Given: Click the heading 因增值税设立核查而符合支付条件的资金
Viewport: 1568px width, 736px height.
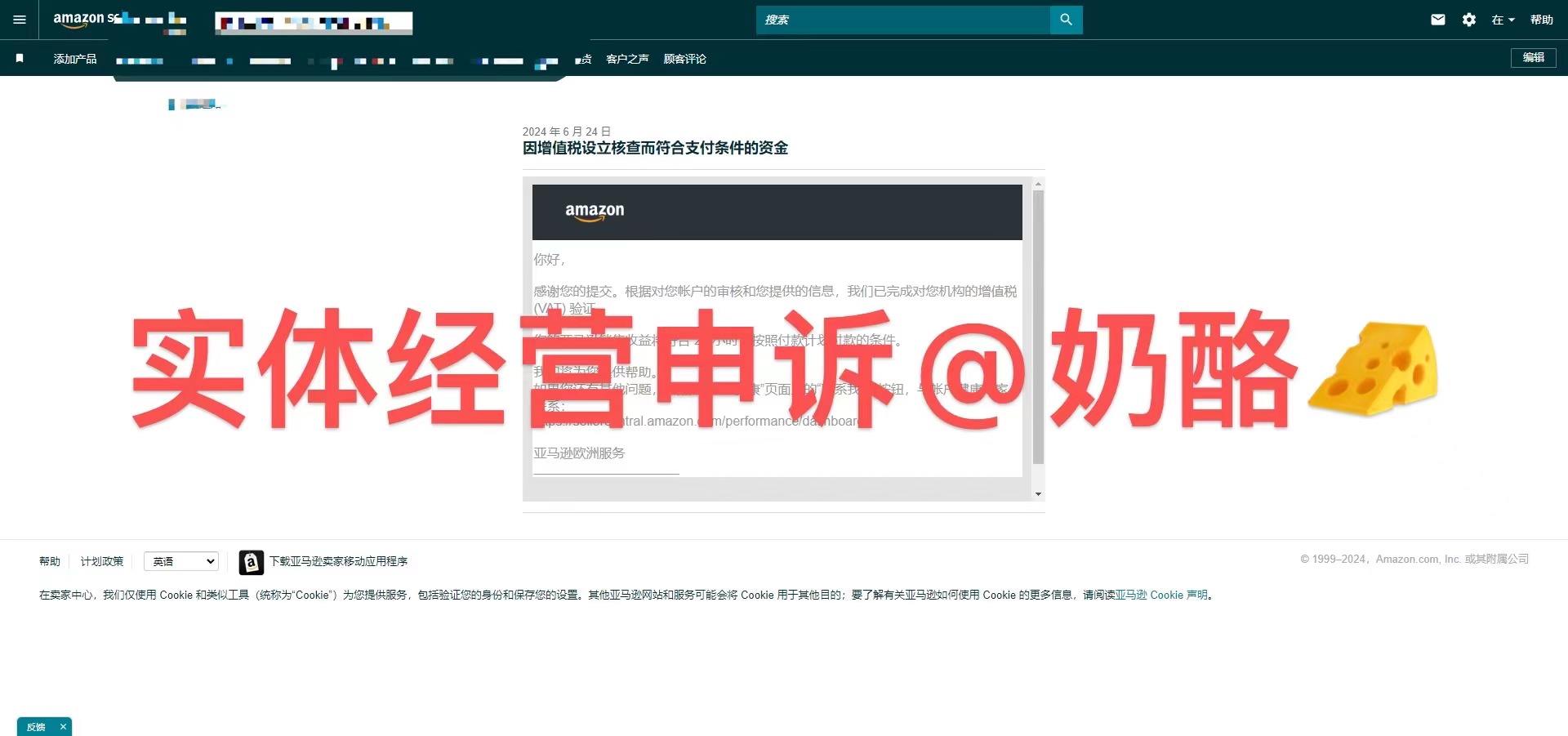Looking at the screenshot, I should (655, 148).
